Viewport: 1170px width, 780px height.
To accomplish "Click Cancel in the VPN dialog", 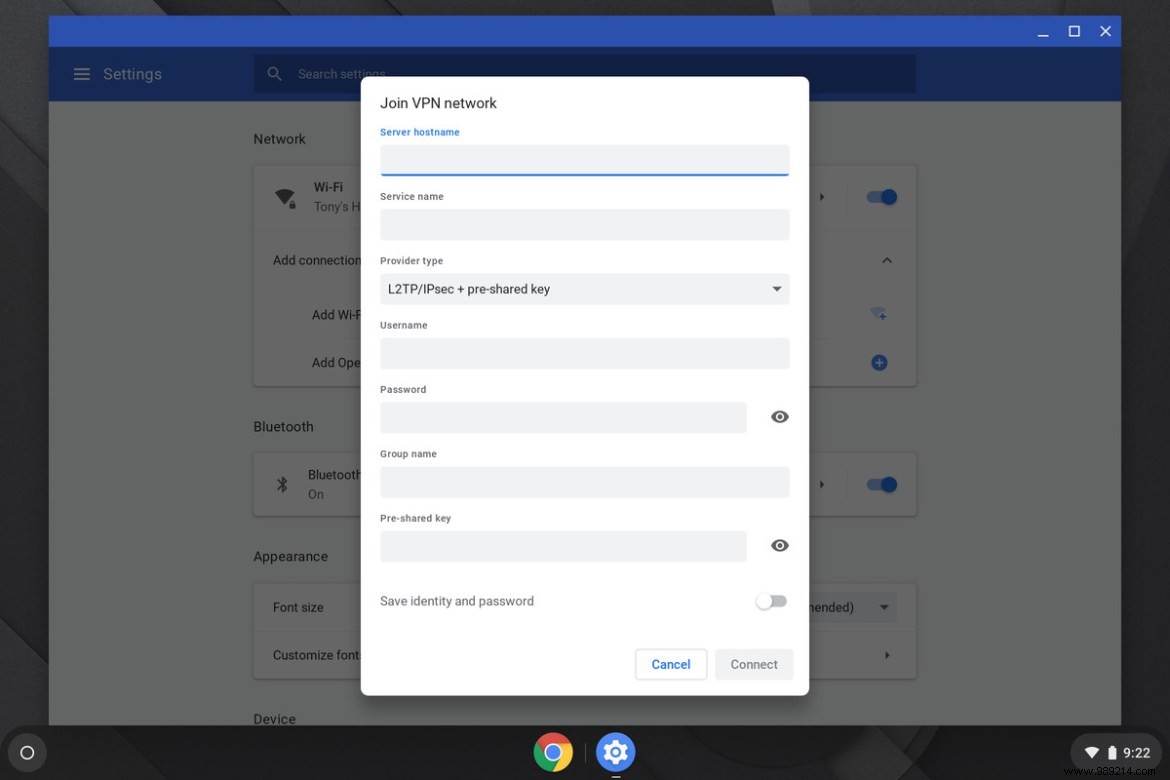I will tap(670, 664).
